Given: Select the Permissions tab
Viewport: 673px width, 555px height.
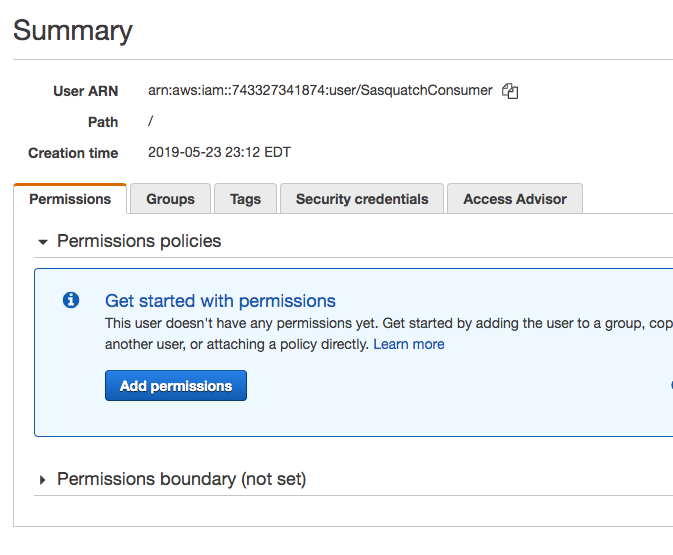Looking at the screenshot, I should coord(70,199).
